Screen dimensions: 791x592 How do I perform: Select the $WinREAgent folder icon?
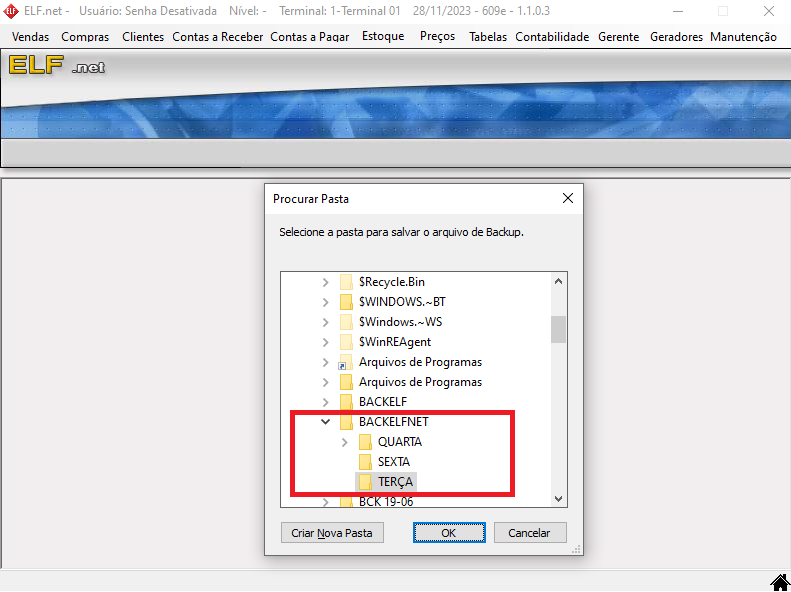point(346,342)
